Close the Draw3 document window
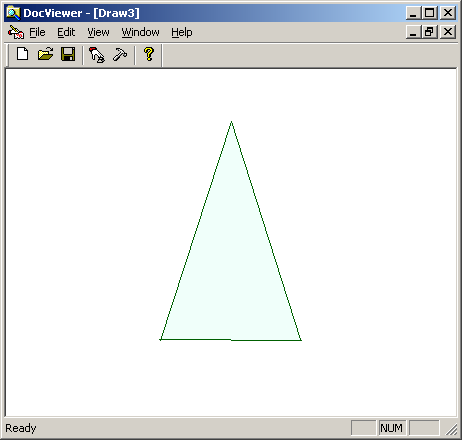The width and height of the screenshot is (462, 440). click(448, 32)
